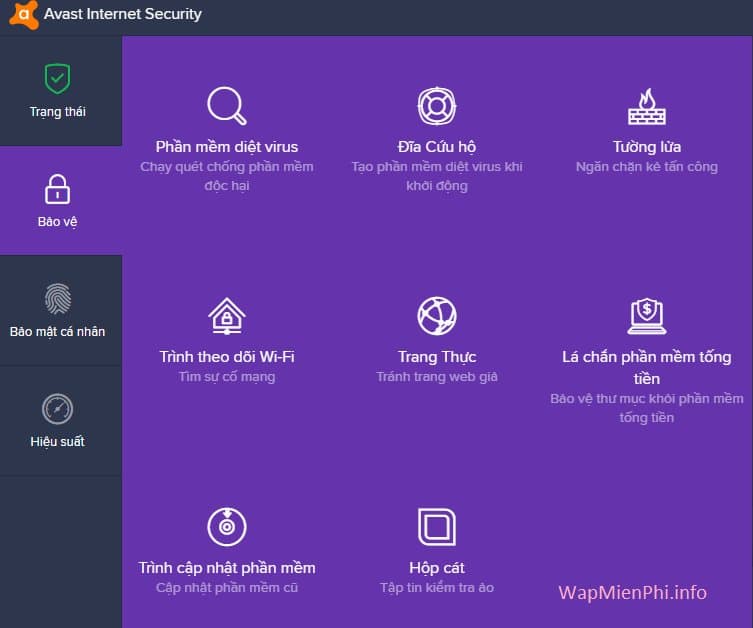This screenshot has height=628, width=753.
Task: Click 'Chạy quét chống phần mềm độc hại' text
Action: coord(227,176)
